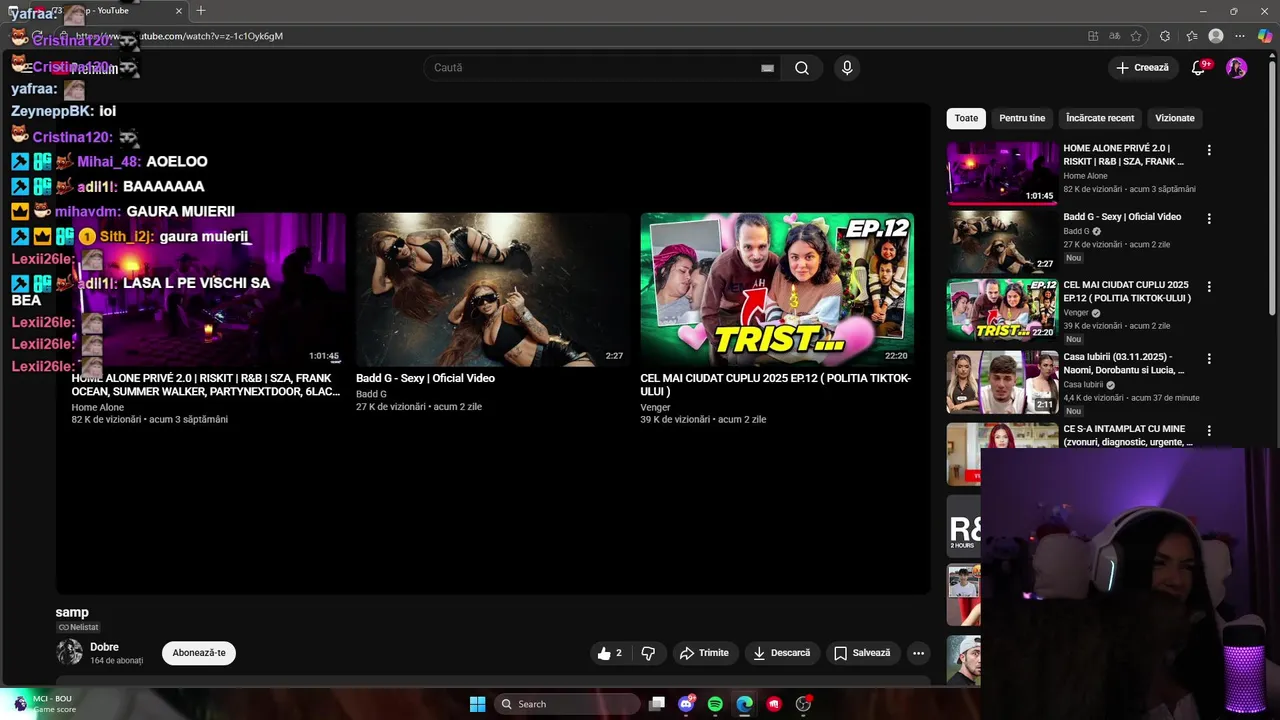
Task: Open Edge browser profile icon
Action: [1216, 36]
